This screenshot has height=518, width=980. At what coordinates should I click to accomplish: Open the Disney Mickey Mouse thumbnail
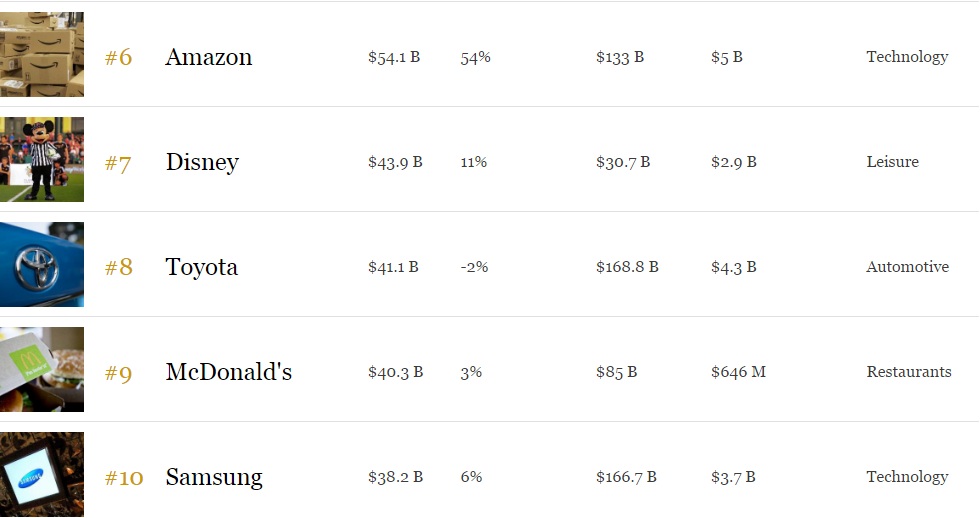point(42,159)
